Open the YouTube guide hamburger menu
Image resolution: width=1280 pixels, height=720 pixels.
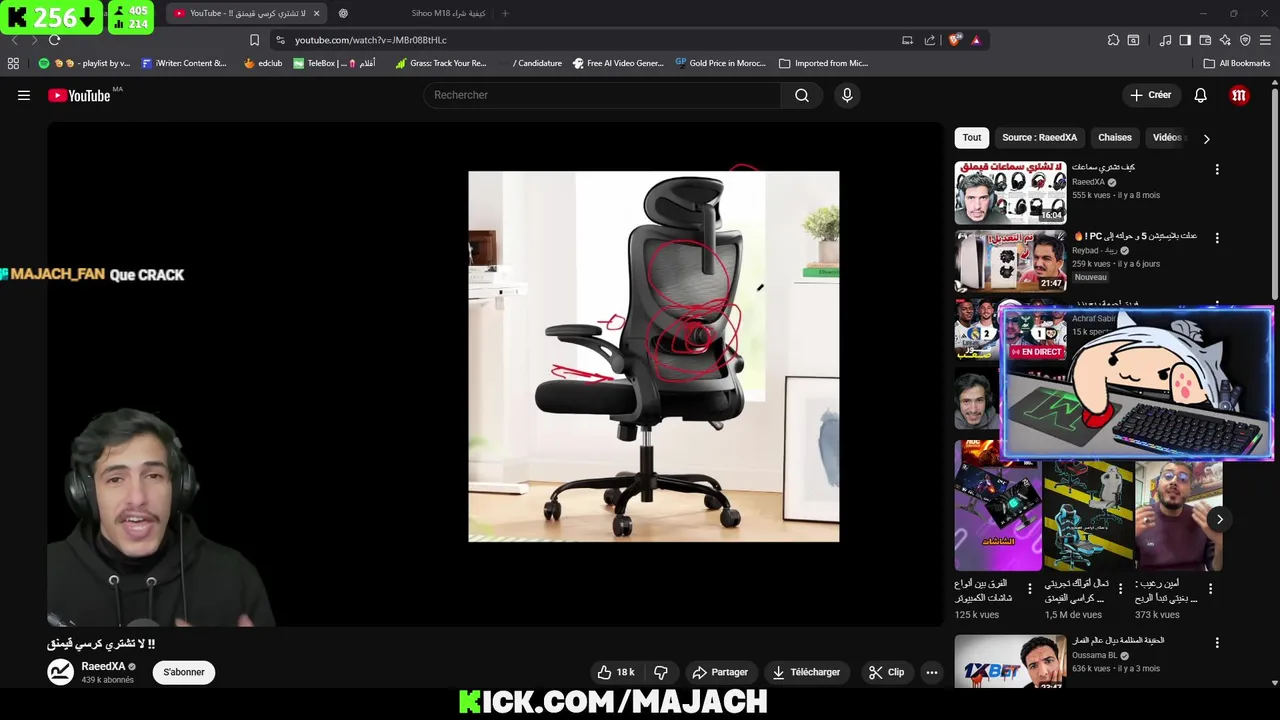click(24, 95)
